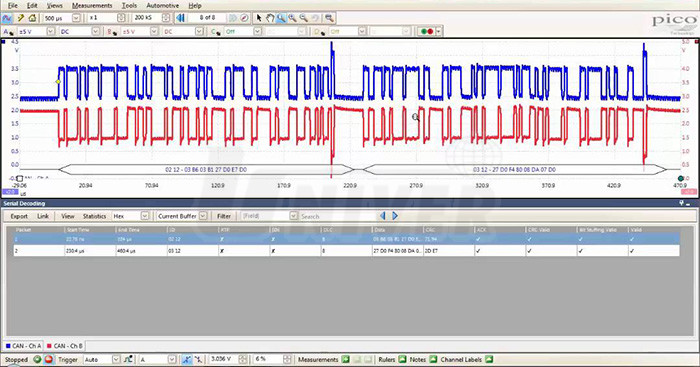Click the Export button in Serial Decoding
Image resolution: width=700 pixels, height=367 pixels.
(19, 216)
